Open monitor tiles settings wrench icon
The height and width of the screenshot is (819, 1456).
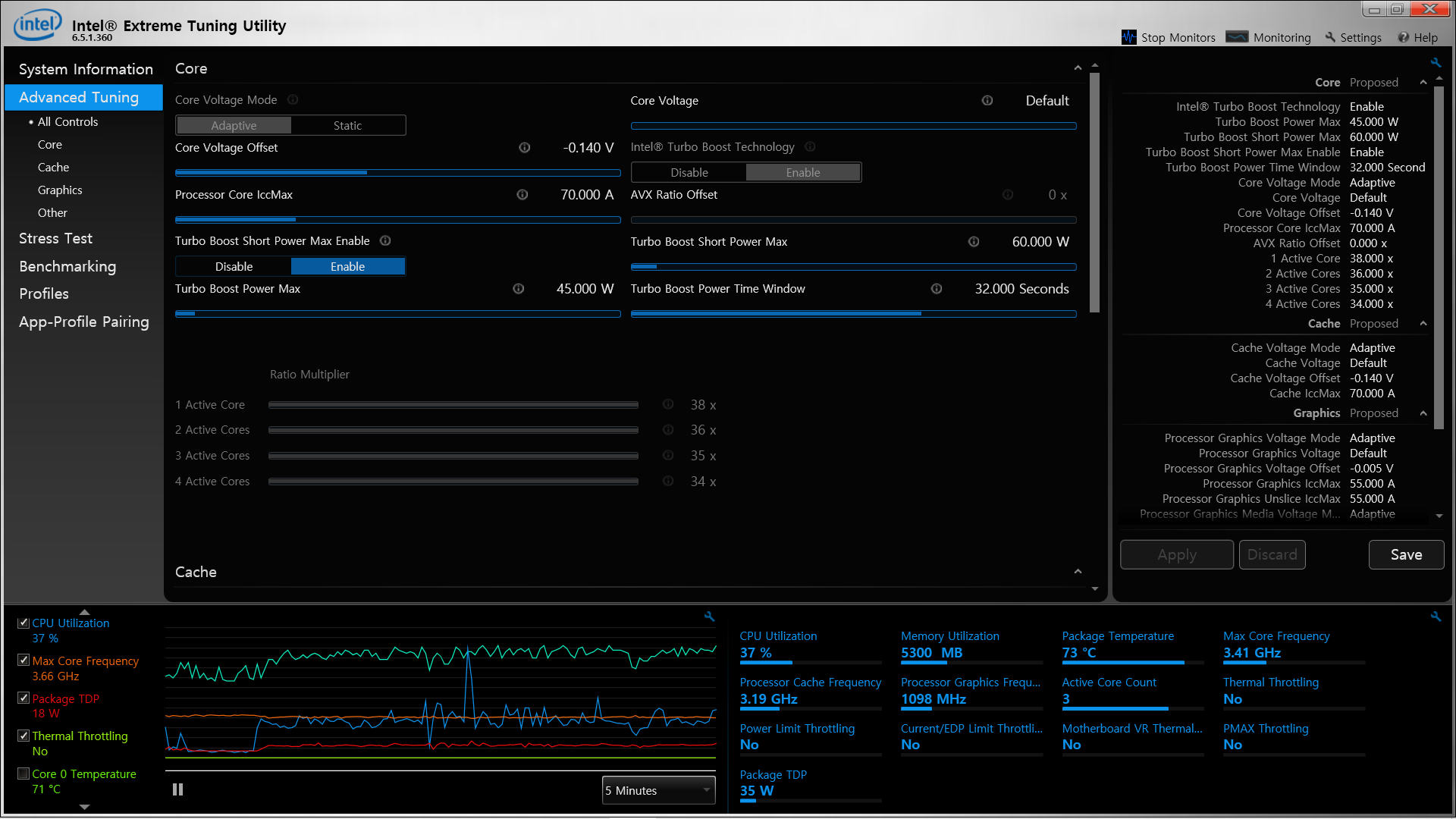(1436, 617)
